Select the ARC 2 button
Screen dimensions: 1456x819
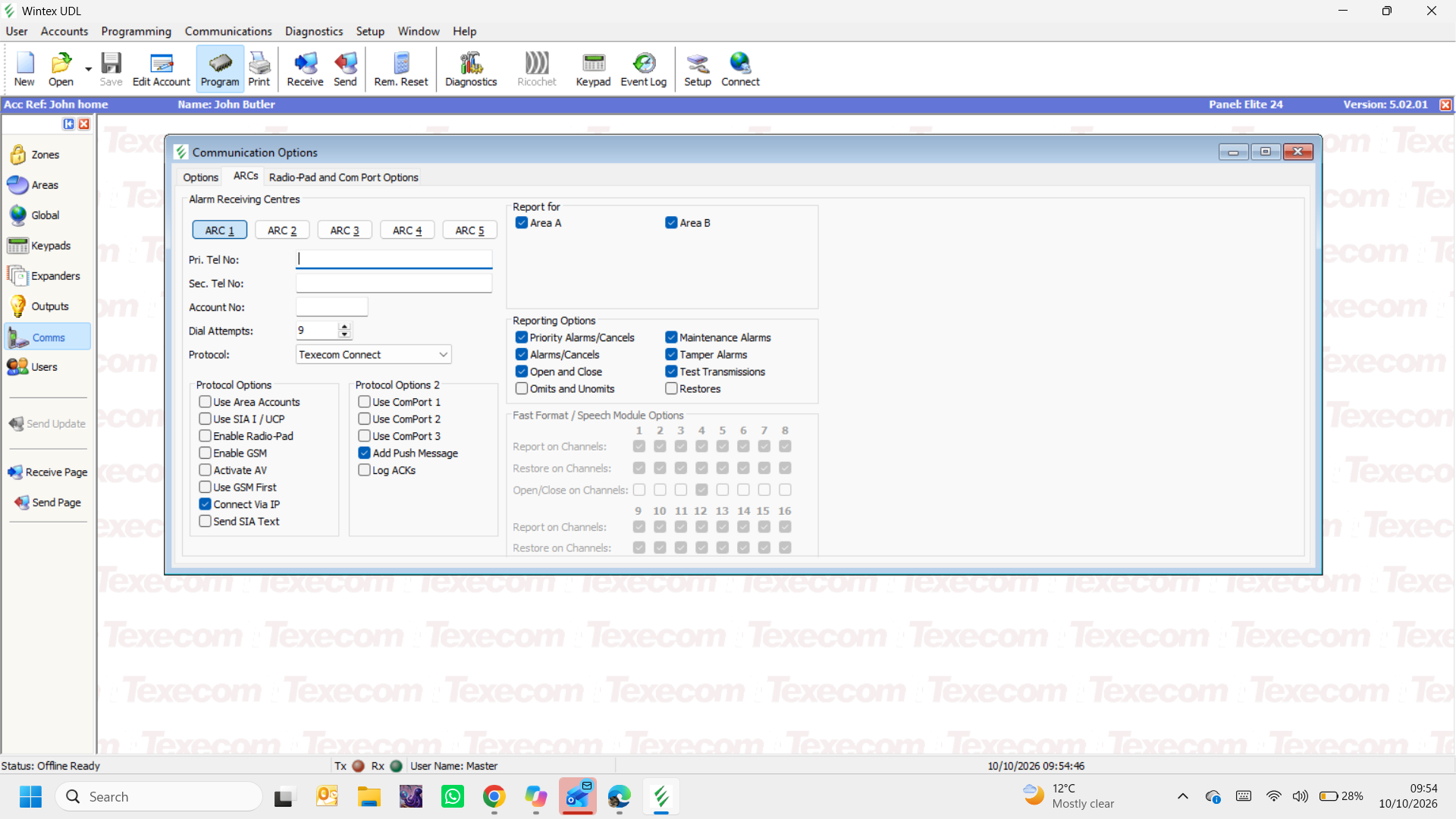(282, 231)
